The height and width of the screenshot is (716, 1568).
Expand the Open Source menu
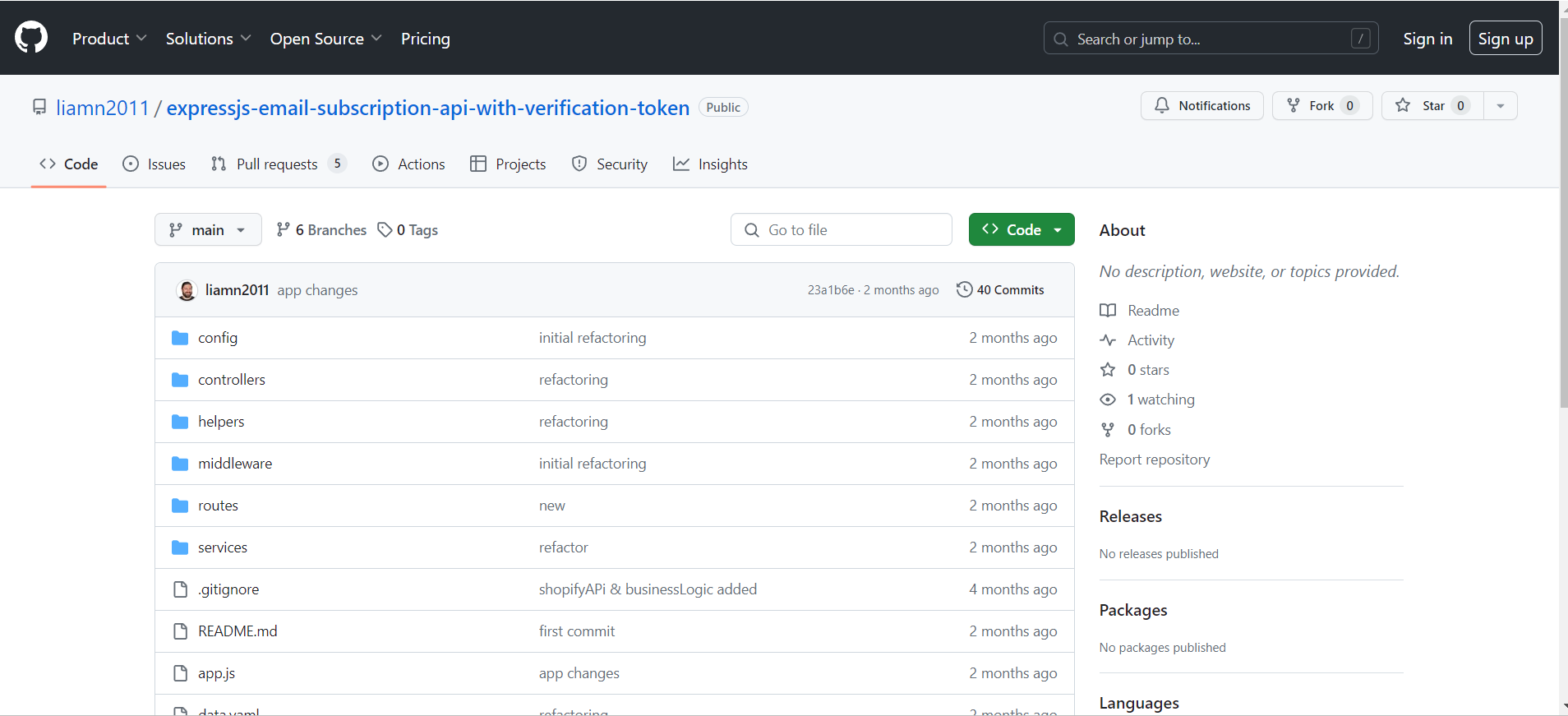pos(325,39)
